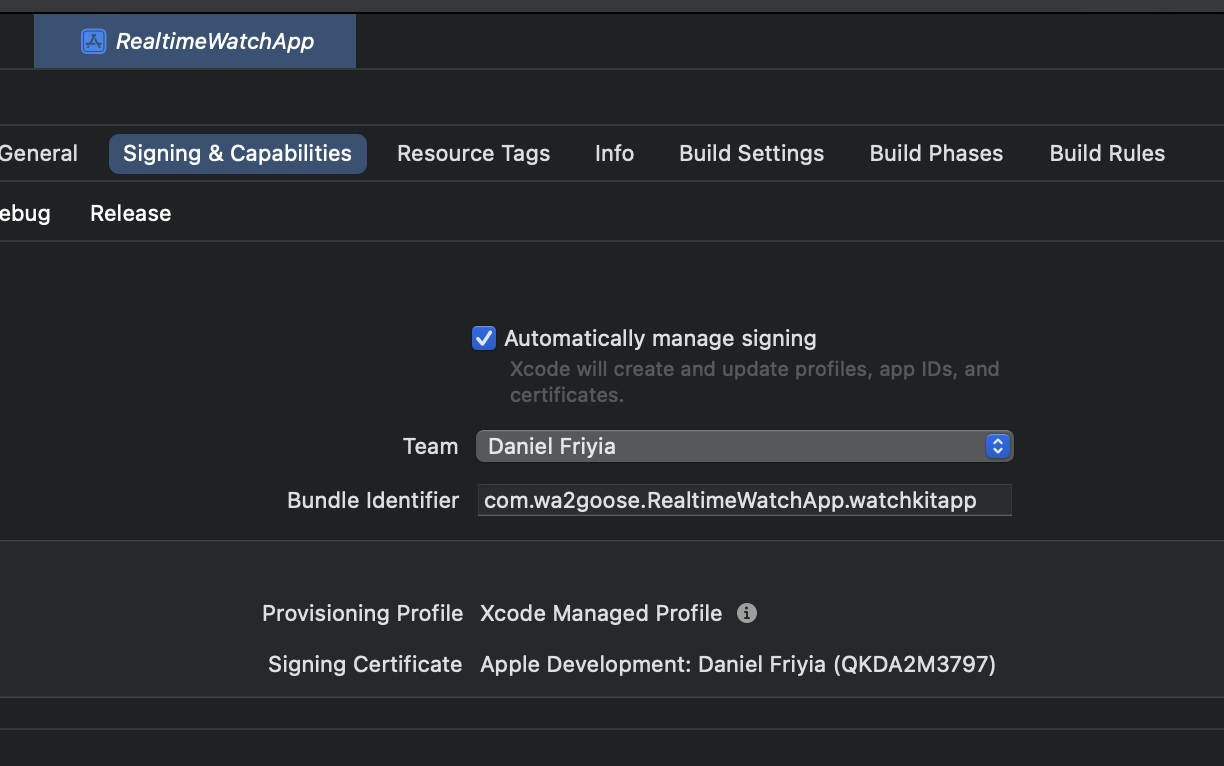This screenshot has width=1224, height=766.
Task: Click the Automatically manage signing label text
Action: pyautogui.click(x=660, y=338)
